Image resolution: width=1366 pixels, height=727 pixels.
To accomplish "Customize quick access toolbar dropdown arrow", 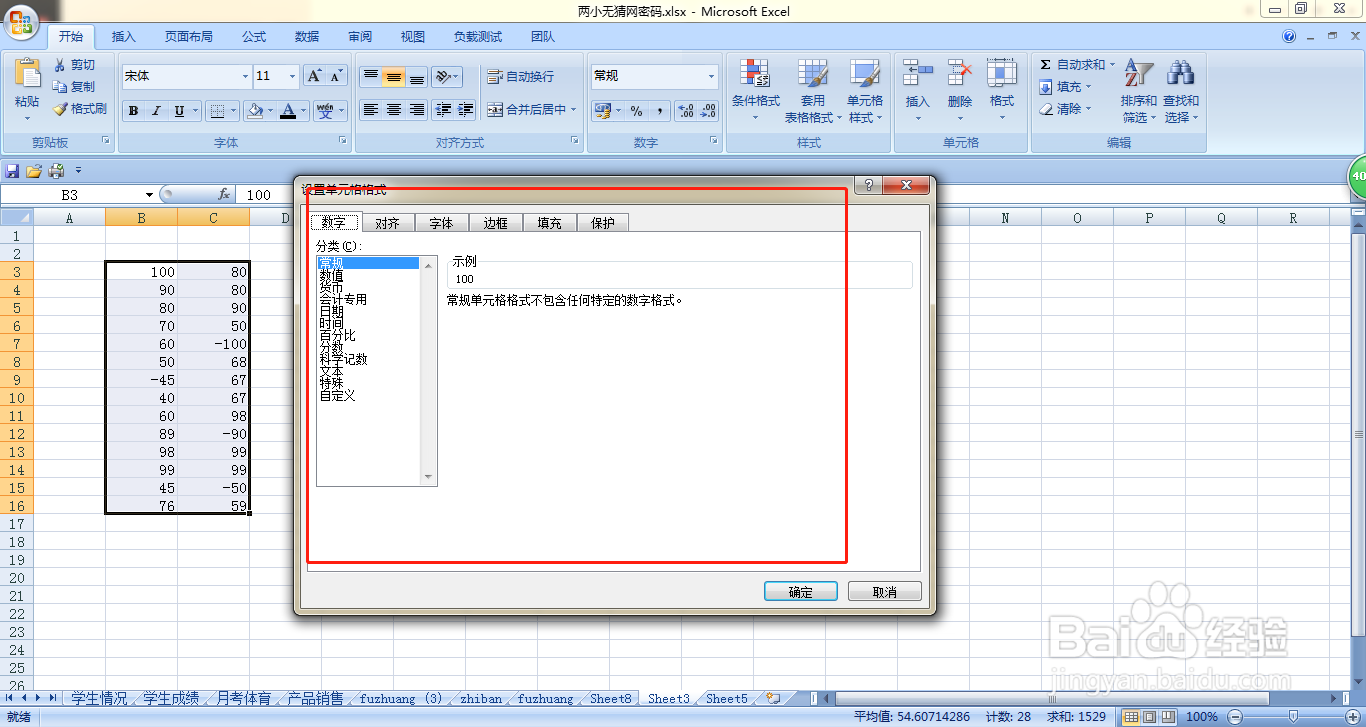I will click(x=78, y=171).
